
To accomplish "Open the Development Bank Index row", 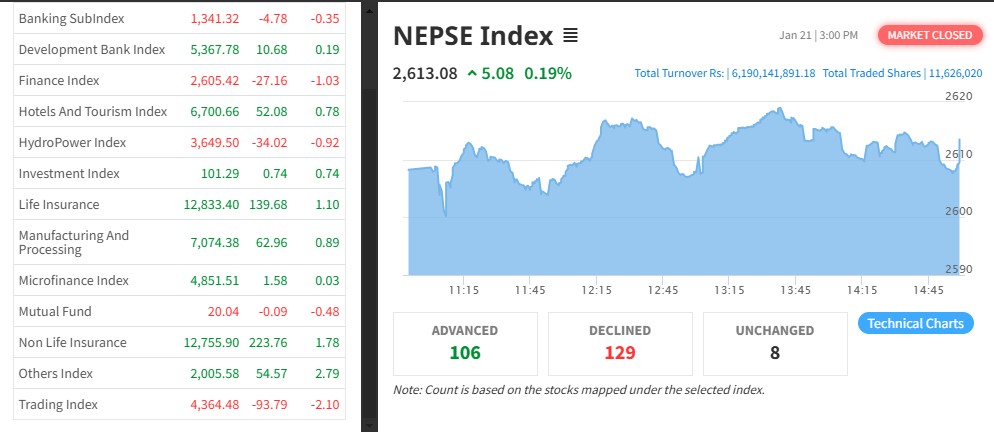I will click(x=91, y=49).
